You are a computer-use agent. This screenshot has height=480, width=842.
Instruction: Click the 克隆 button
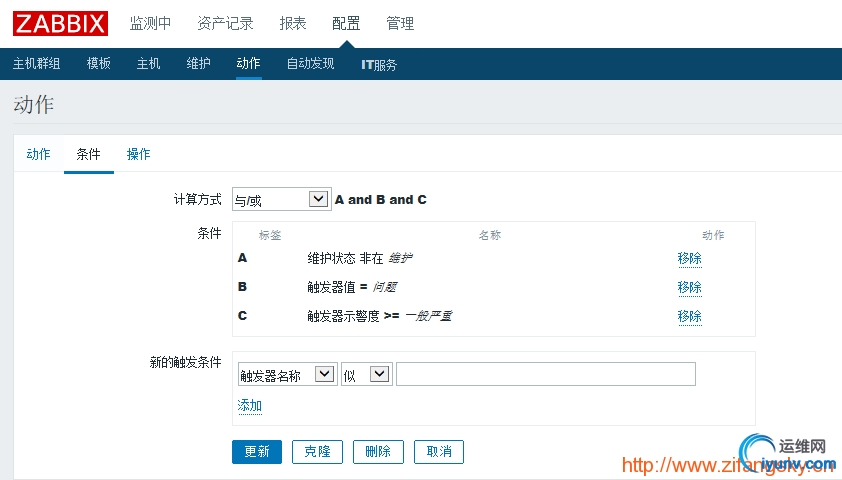point(317,452)
